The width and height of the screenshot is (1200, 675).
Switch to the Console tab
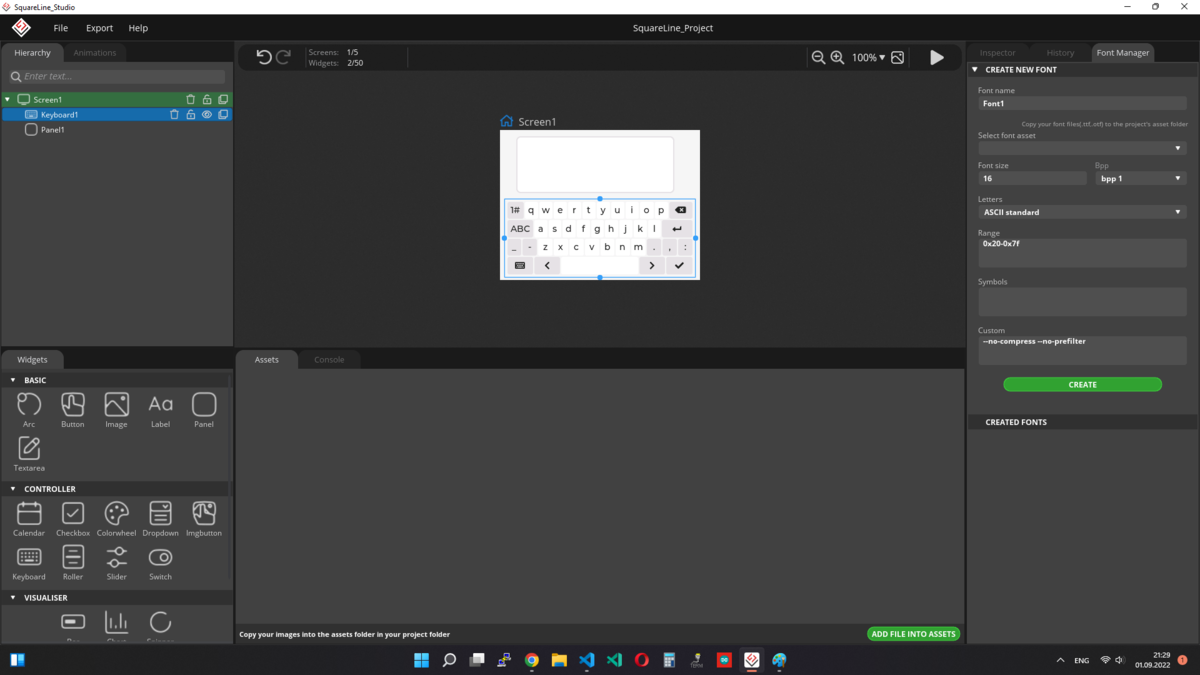pyautogui.click(x=329, y=360)
